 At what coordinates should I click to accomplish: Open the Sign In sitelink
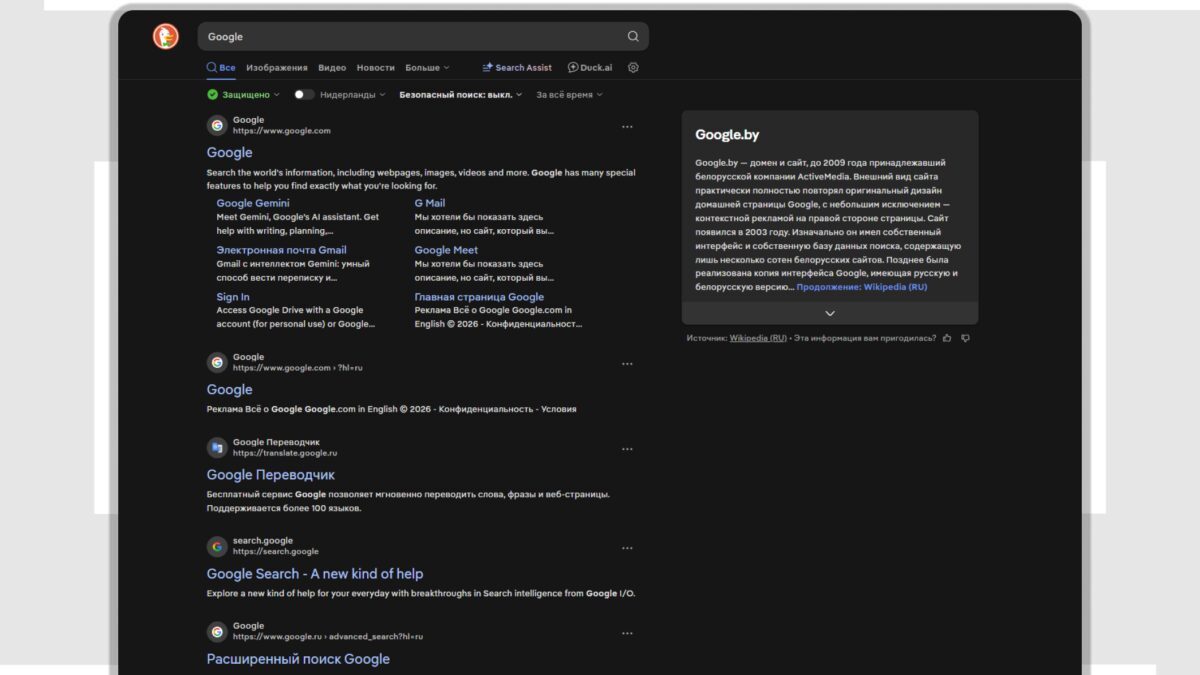233,297
